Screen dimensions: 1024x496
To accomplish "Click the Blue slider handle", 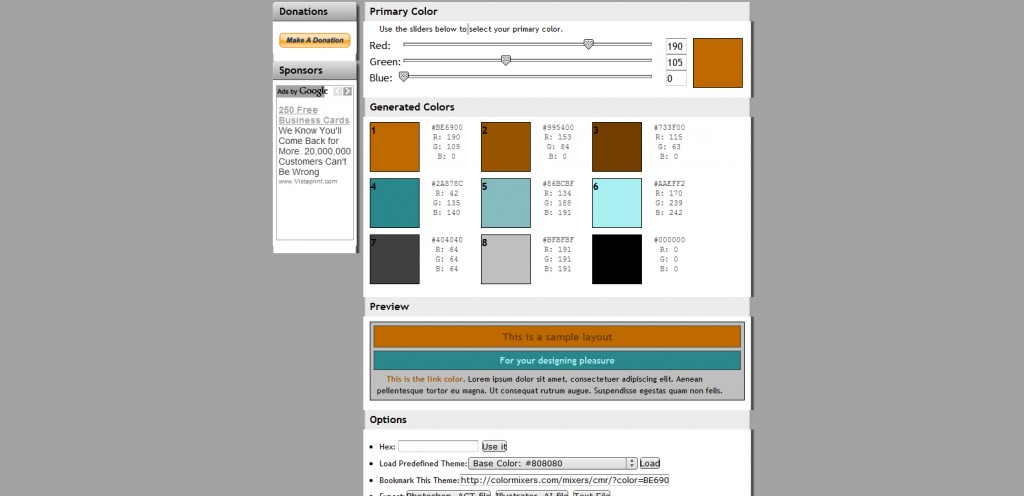I will (404, 76).
